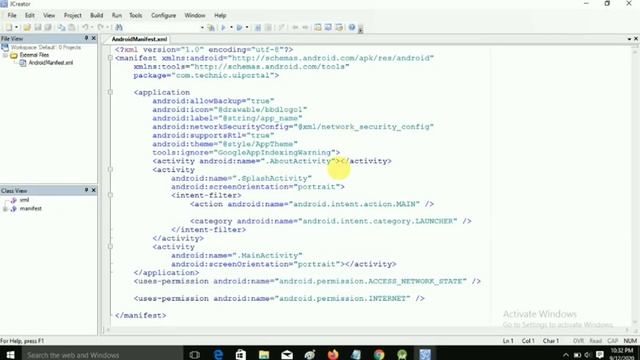
Task: Click the NUM status bar indicator
Action: pos(630,341)
